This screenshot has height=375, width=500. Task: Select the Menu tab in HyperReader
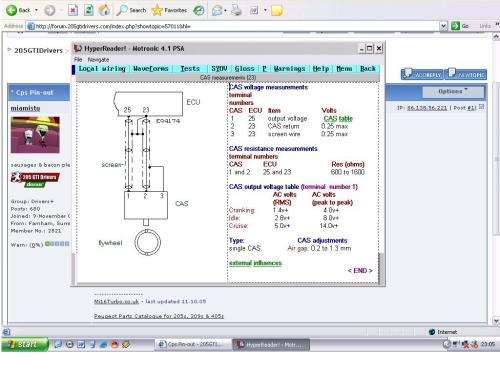point(344,69)
